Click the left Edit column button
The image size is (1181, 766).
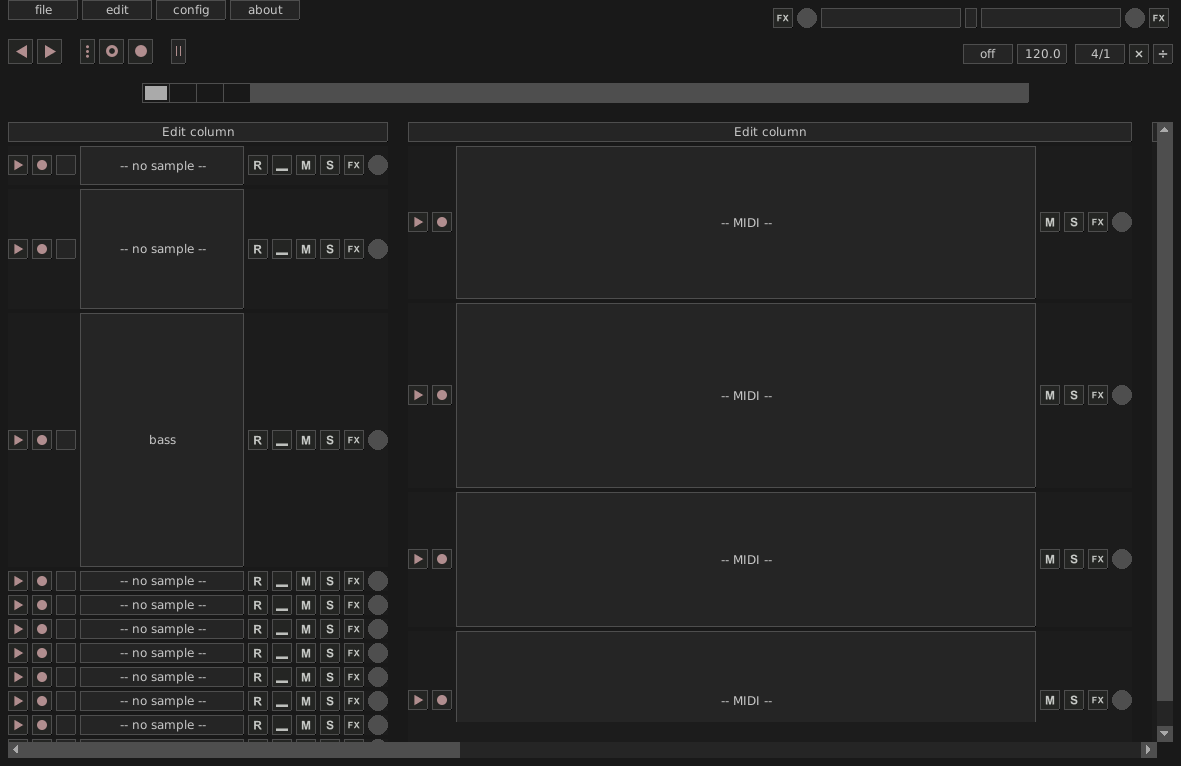pos(197,131)
